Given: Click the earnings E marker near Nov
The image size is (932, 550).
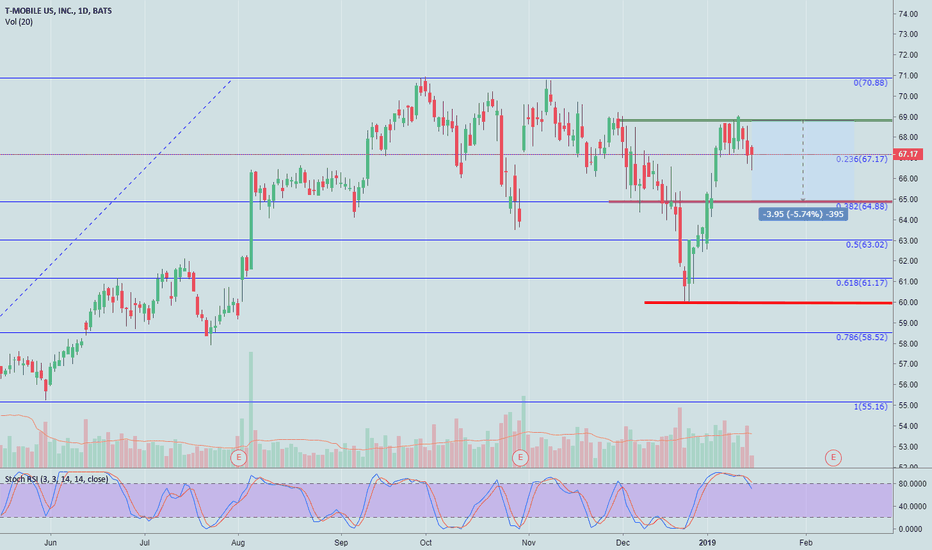Looking at the screenshot, I should coord(520,457).
